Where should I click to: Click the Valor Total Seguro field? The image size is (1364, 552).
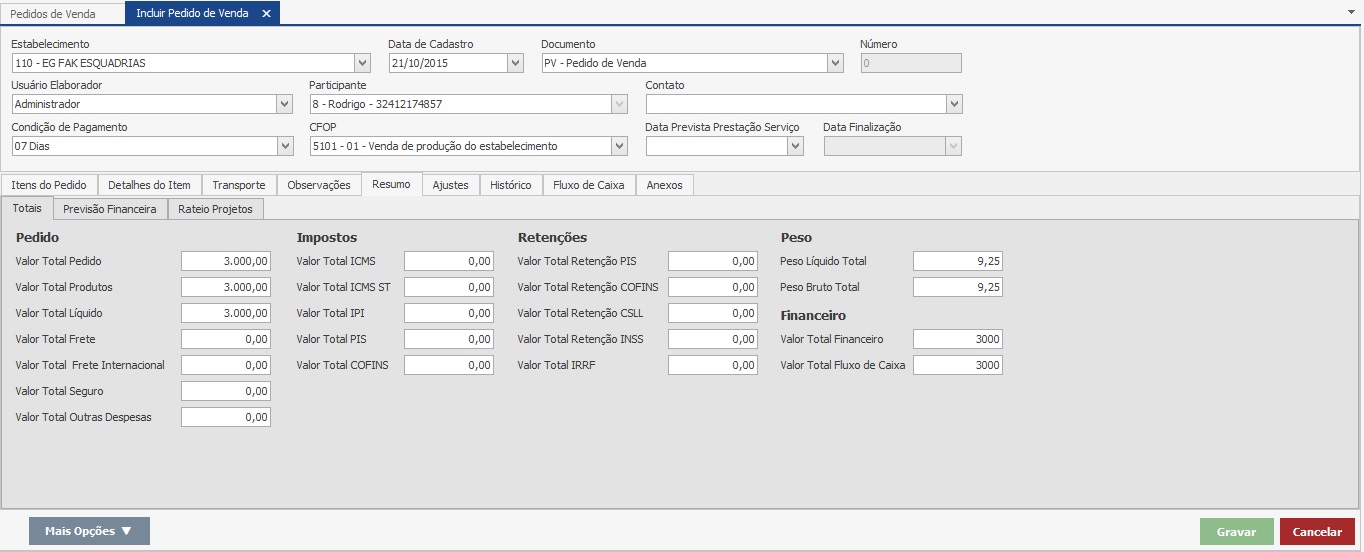tap(226, 391)
